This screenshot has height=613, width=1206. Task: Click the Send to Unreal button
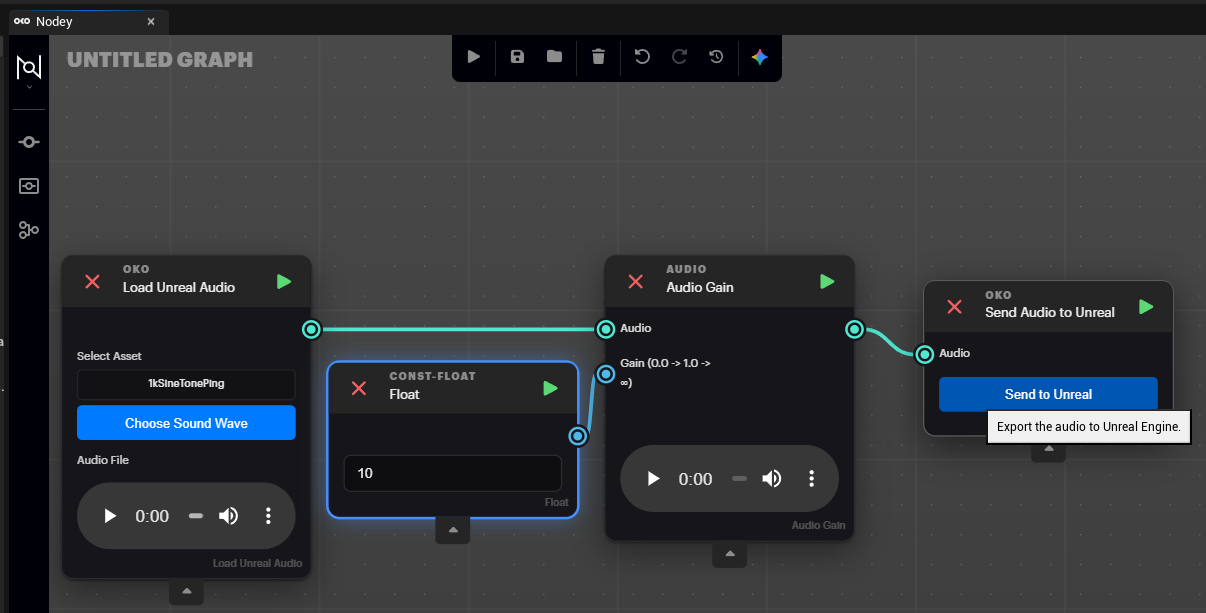(1048, 394)
